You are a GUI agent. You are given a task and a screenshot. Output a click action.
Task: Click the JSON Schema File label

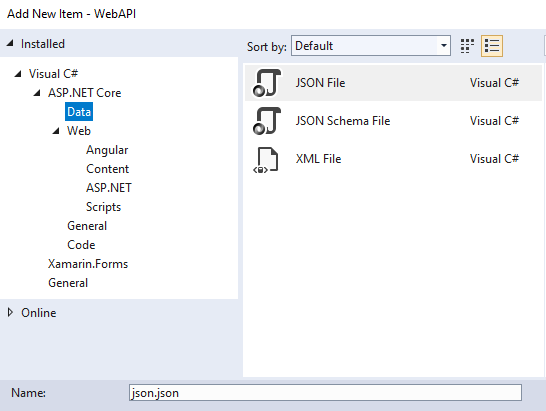click(343, 121)
